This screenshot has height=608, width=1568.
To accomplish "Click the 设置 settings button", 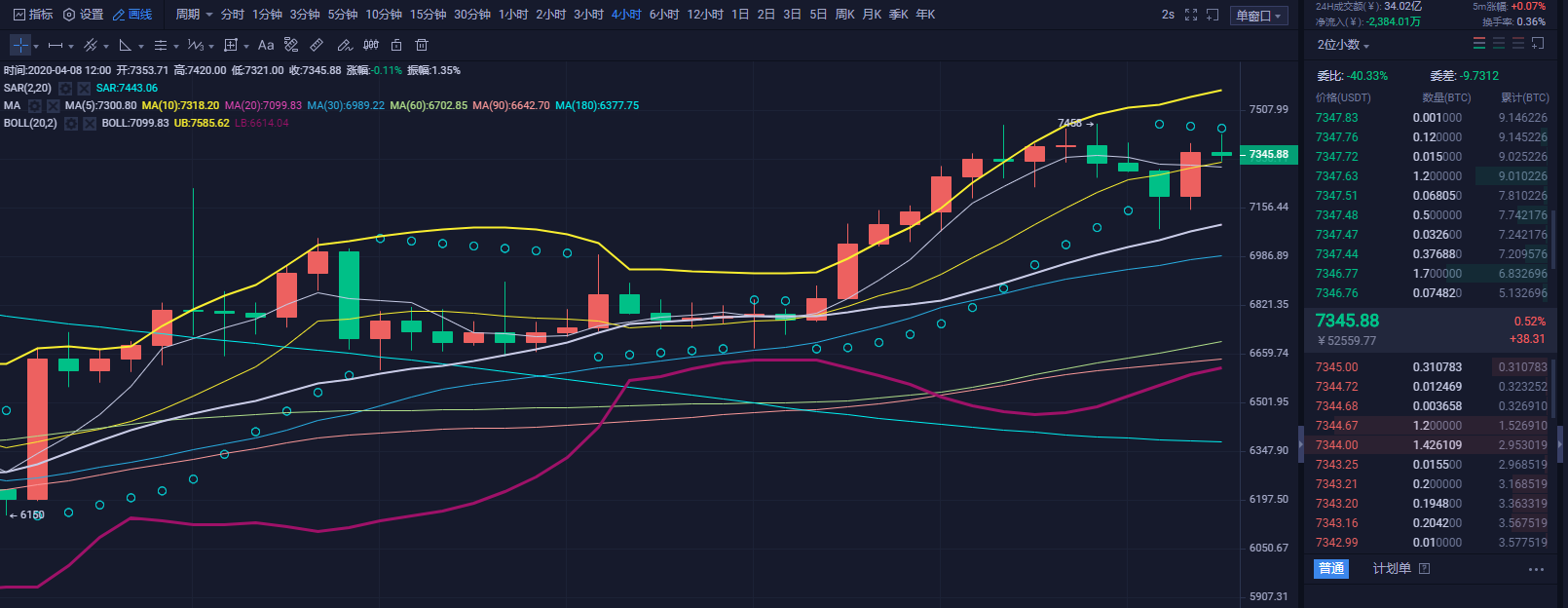I will [84, 15].
